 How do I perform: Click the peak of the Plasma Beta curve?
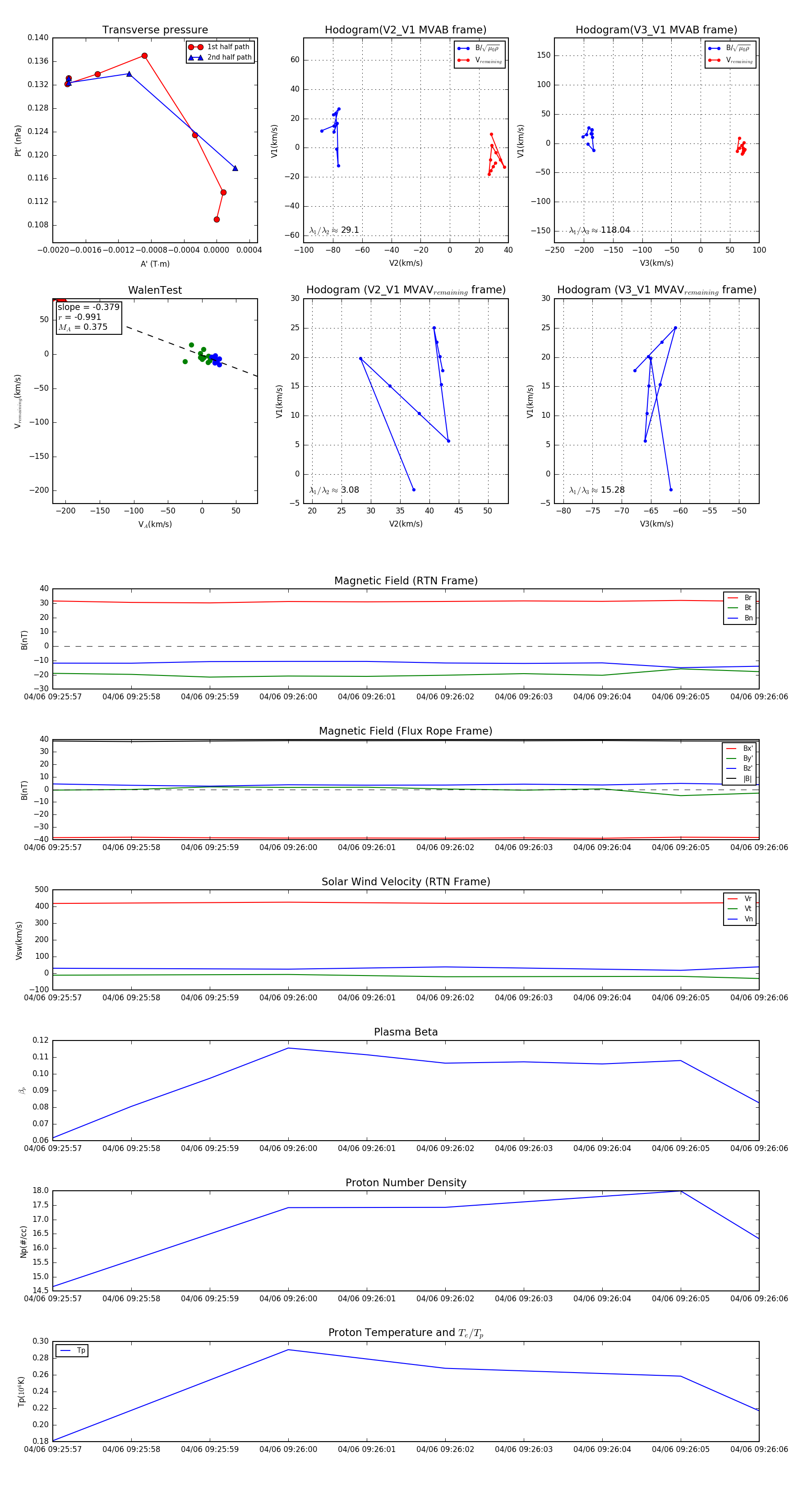[x=288, y=1048]
